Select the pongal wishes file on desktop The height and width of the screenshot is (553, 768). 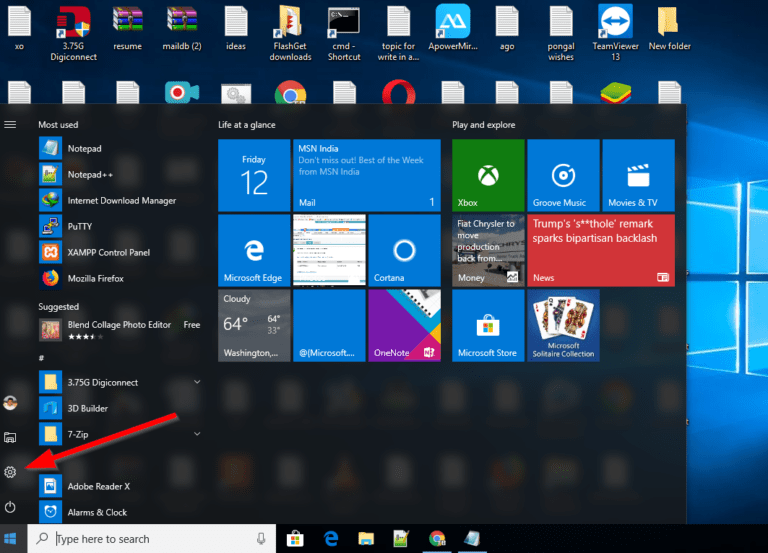pyautogui.click(x=561, y=33)
